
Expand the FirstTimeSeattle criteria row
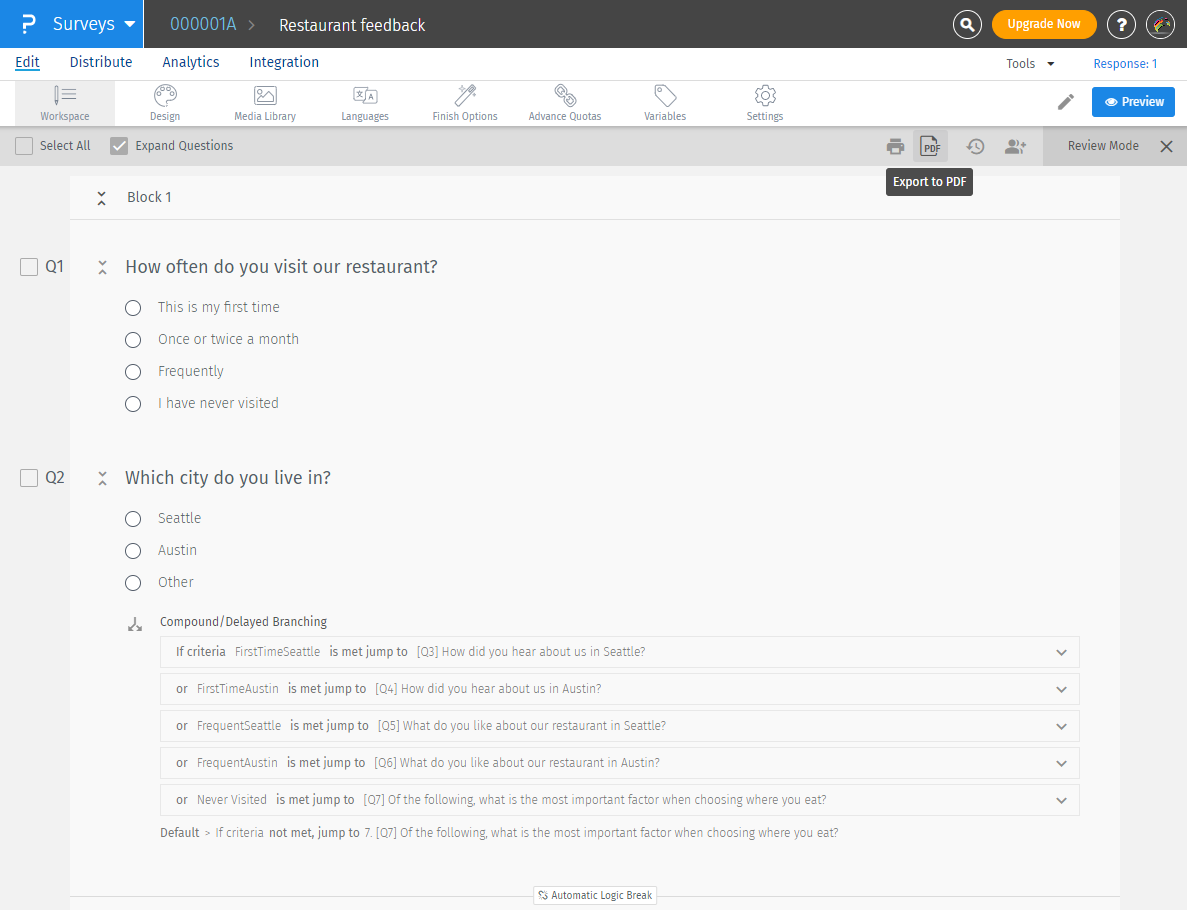click(1061, 653)
